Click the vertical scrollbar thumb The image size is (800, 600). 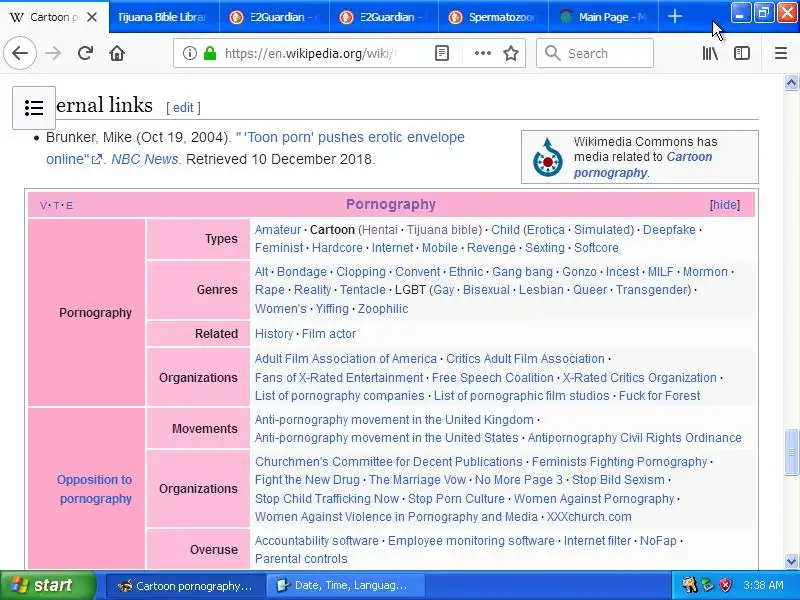pos(791,452)
